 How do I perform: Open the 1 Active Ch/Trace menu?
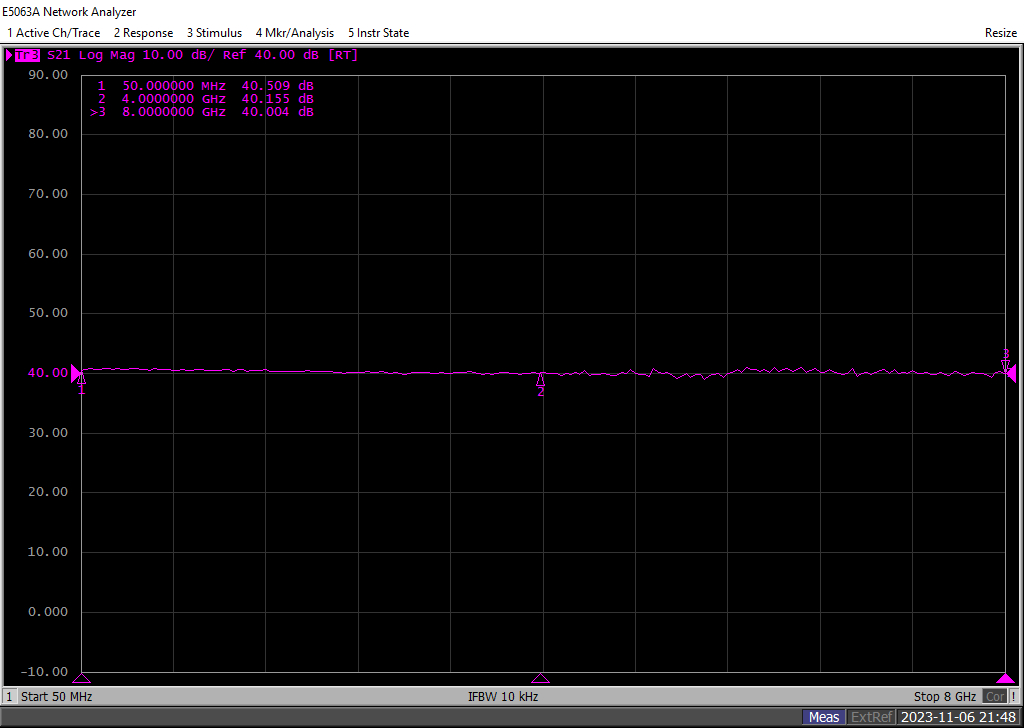click(53, 33)
